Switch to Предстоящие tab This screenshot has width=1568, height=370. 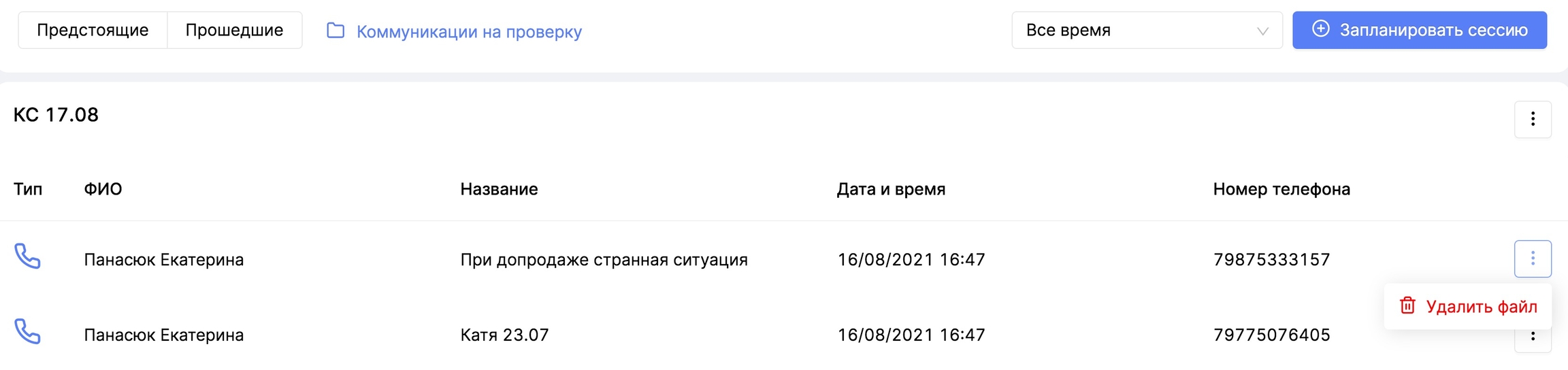[x=93, y=30]
